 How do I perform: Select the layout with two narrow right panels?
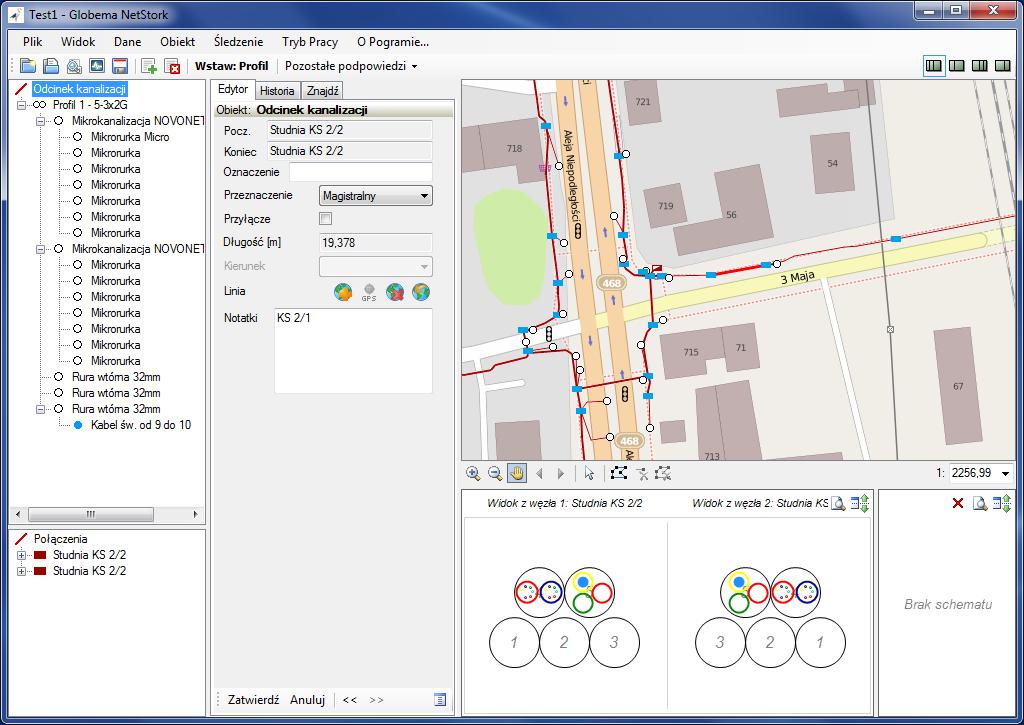pyautogui.click(x=980, y=65)
